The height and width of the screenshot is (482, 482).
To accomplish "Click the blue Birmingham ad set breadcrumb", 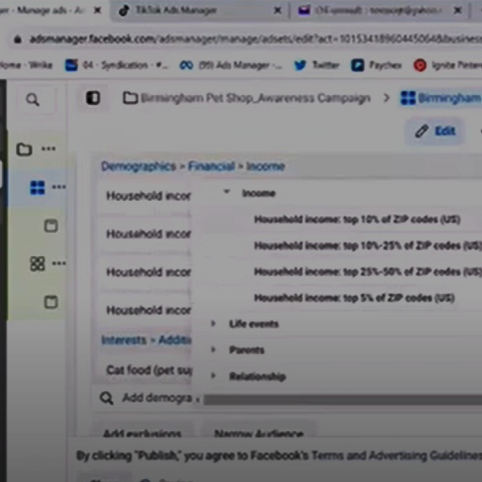I will (x=450, y=98).
